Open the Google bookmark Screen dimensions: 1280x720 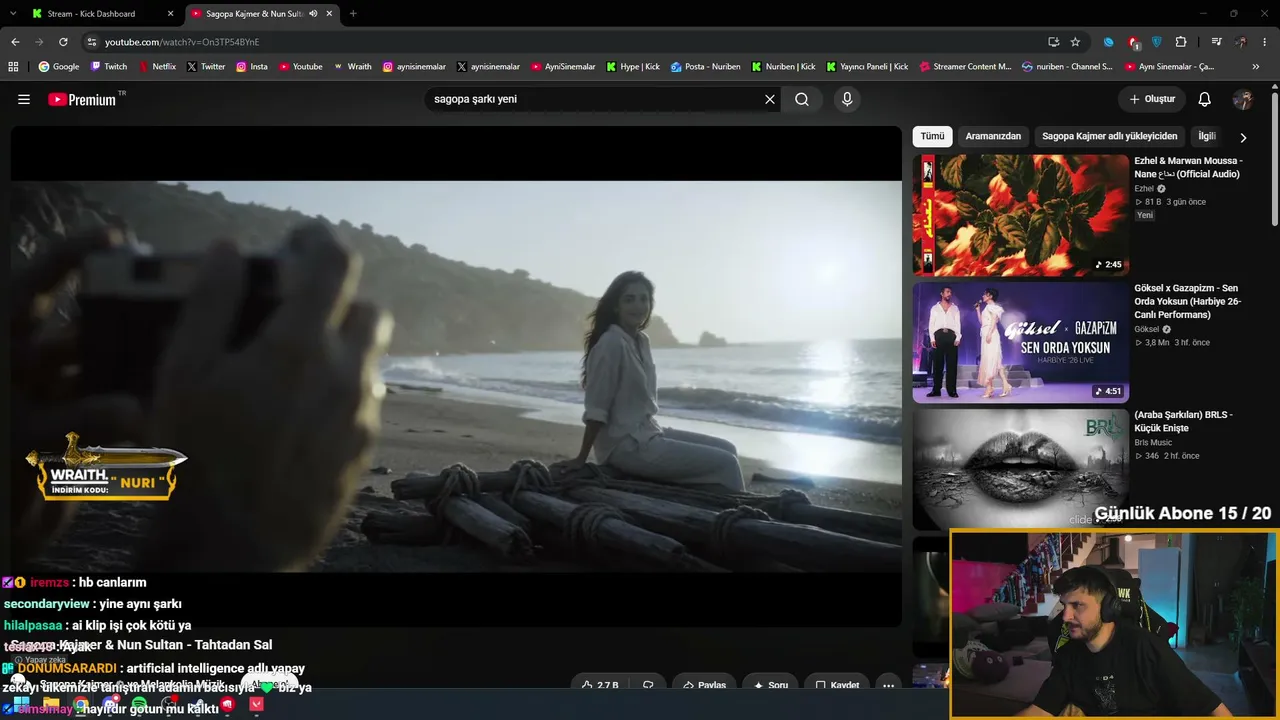pyautogui.click(x=59, y=67)
